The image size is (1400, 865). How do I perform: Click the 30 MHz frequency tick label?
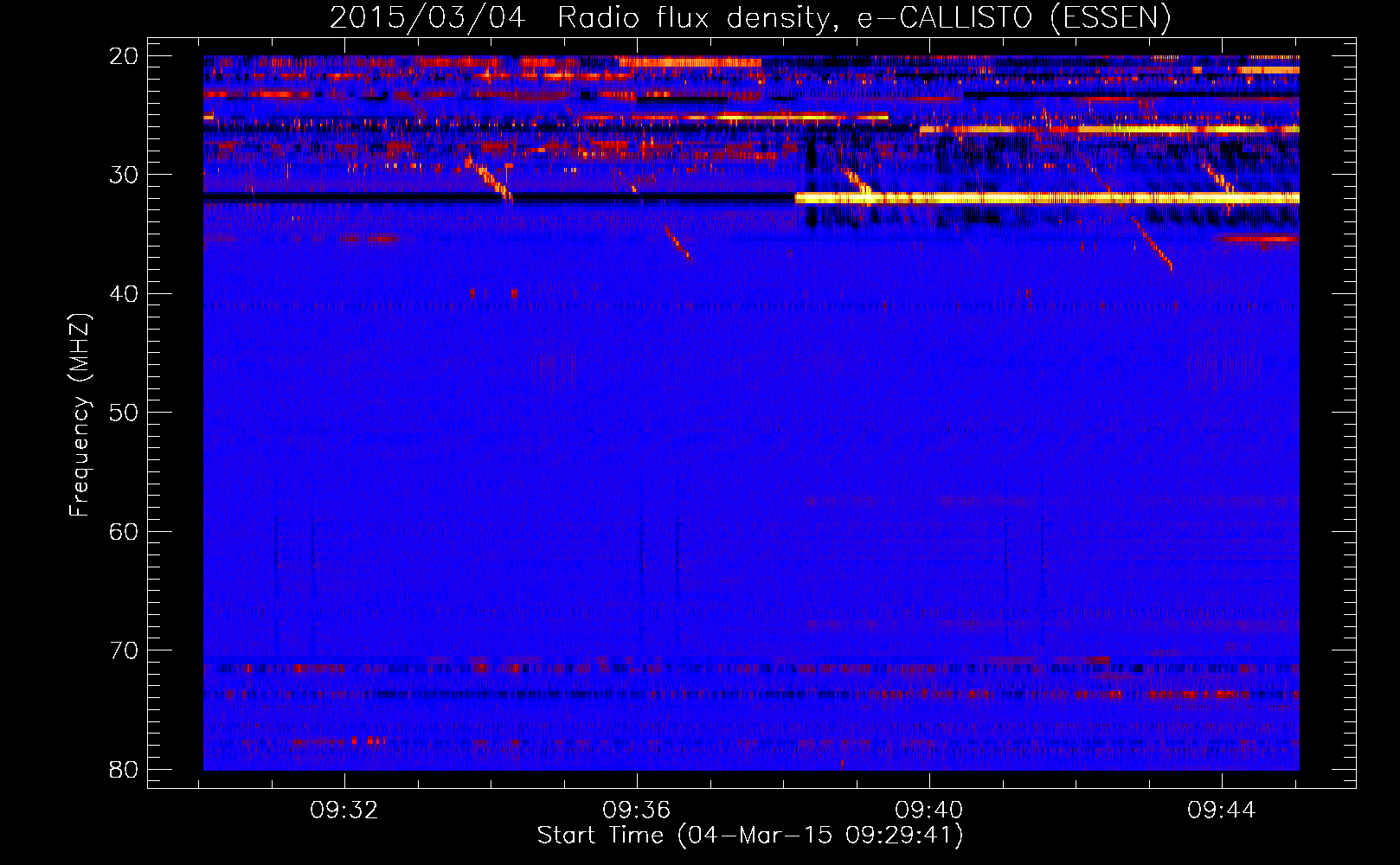(125, 175)
